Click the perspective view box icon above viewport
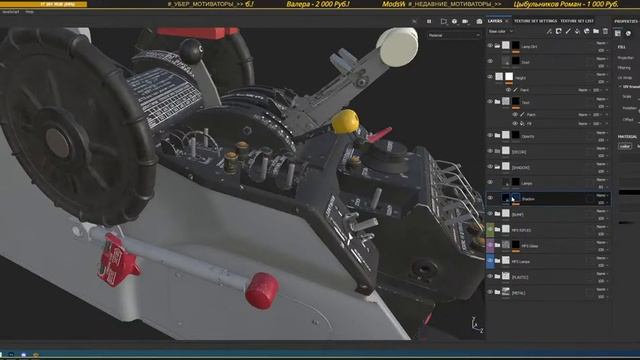 (443, 21)
